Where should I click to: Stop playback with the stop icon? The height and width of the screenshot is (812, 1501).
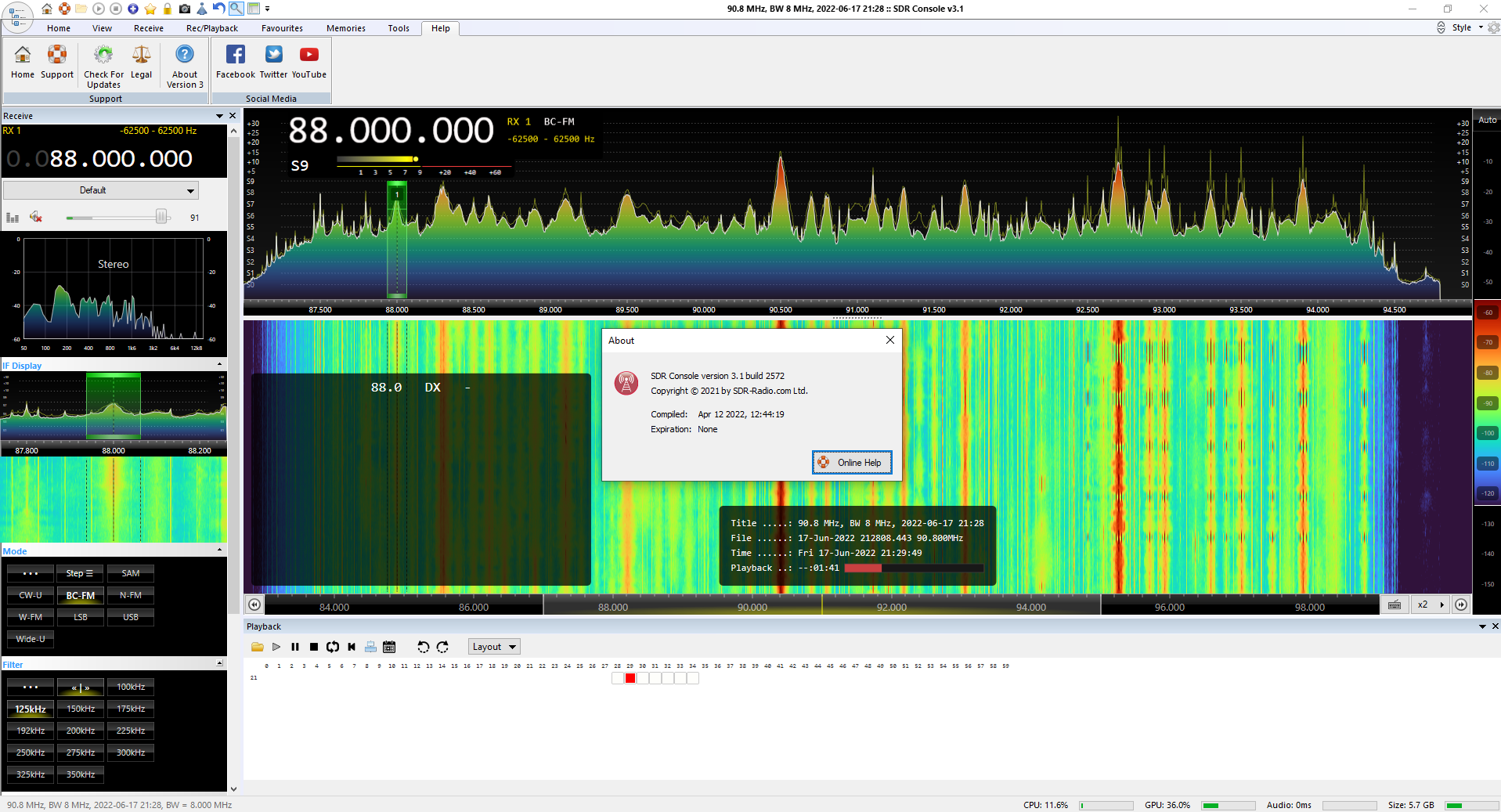click(314, 647)
